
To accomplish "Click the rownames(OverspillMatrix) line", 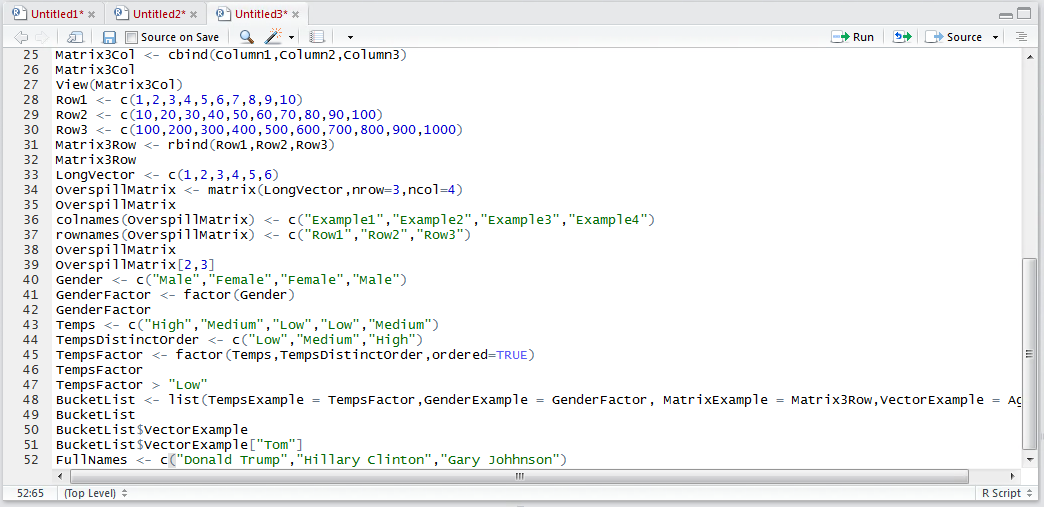I will pyautogui.click(x=263, y=235).
